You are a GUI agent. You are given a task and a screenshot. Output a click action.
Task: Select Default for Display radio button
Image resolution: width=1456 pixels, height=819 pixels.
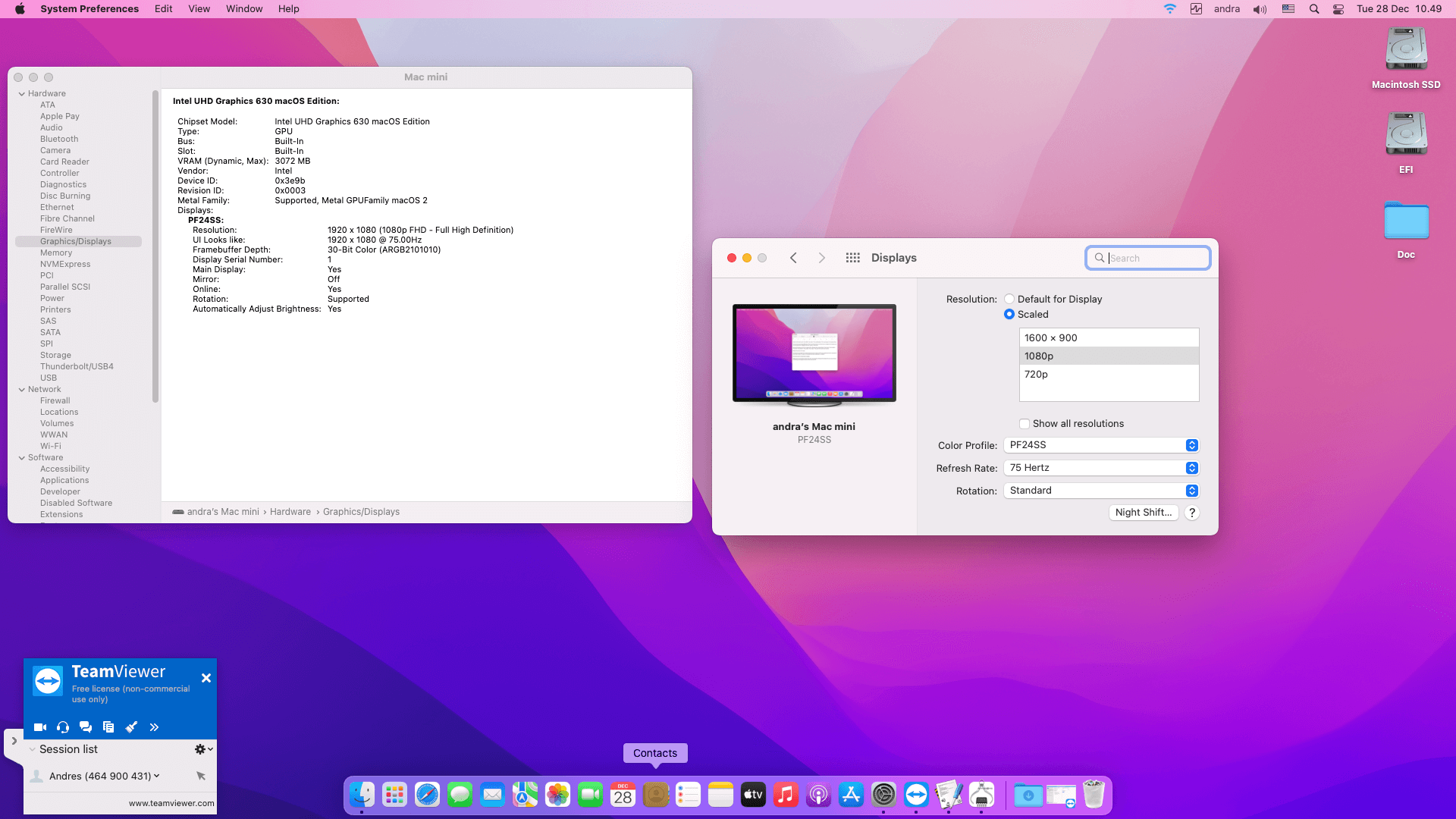point(1009,300)
